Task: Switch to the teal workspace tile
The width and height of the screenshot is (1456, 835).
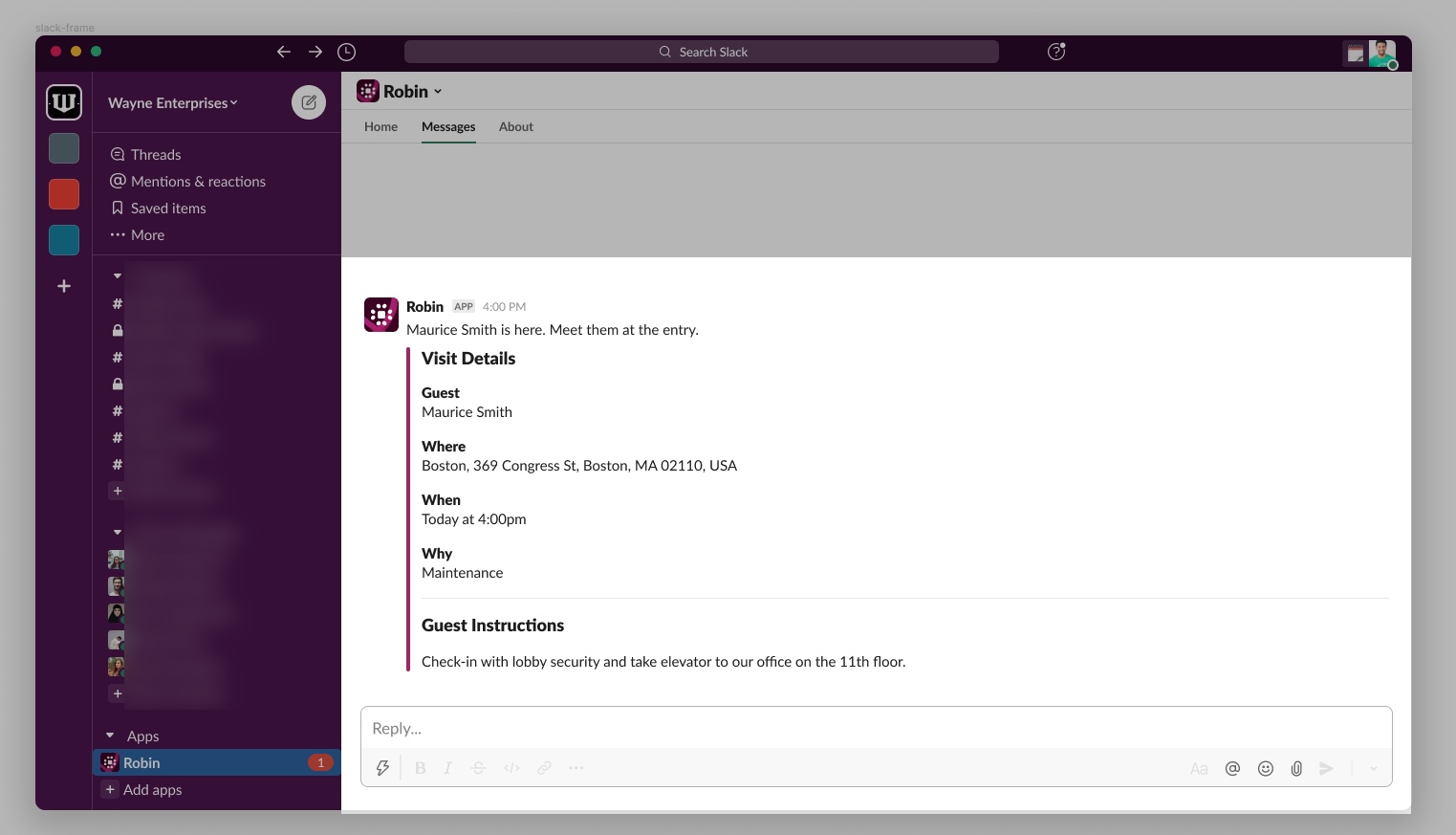Action: (64, 240)
